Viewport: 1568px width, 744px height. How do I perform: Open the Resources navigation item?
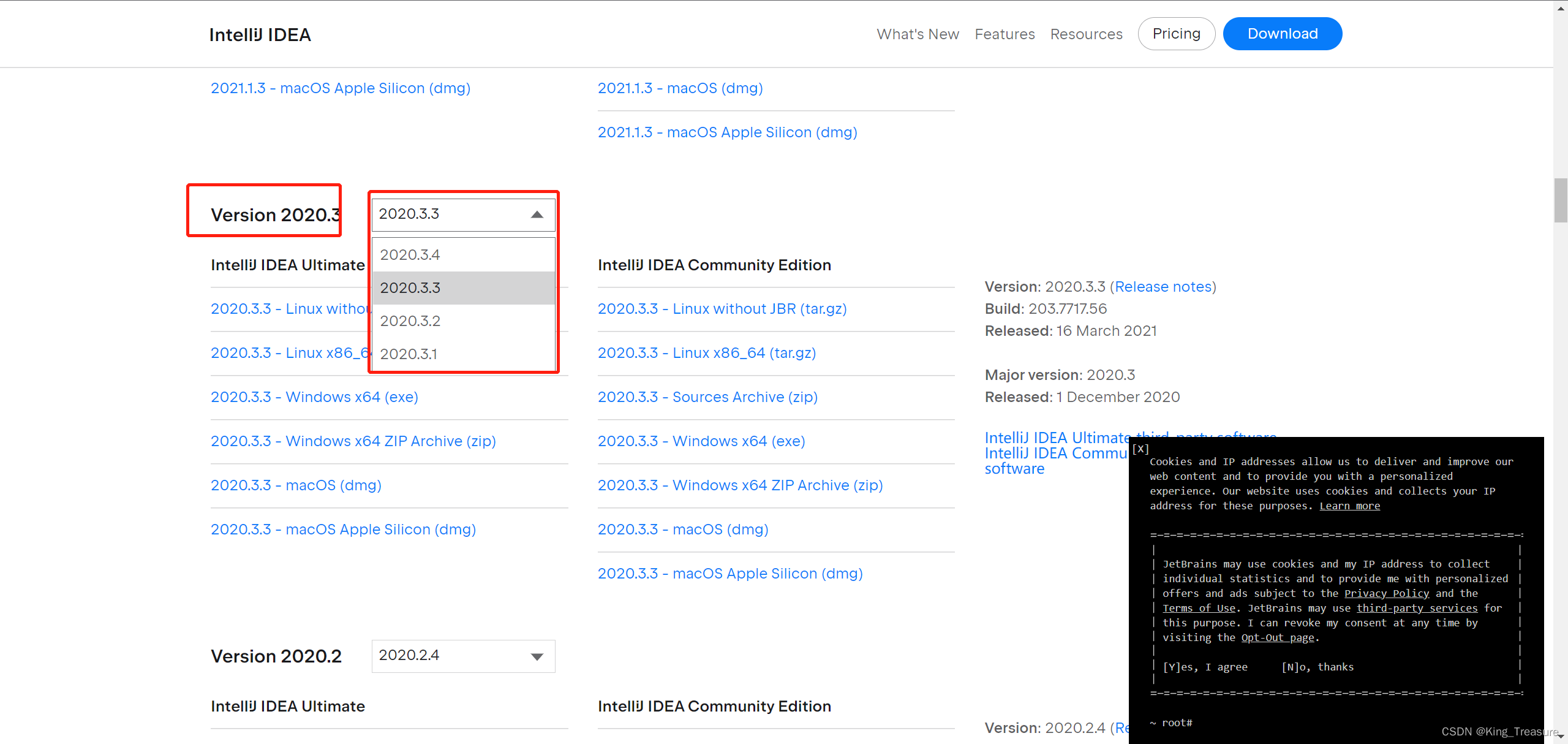pos(1086,34)
